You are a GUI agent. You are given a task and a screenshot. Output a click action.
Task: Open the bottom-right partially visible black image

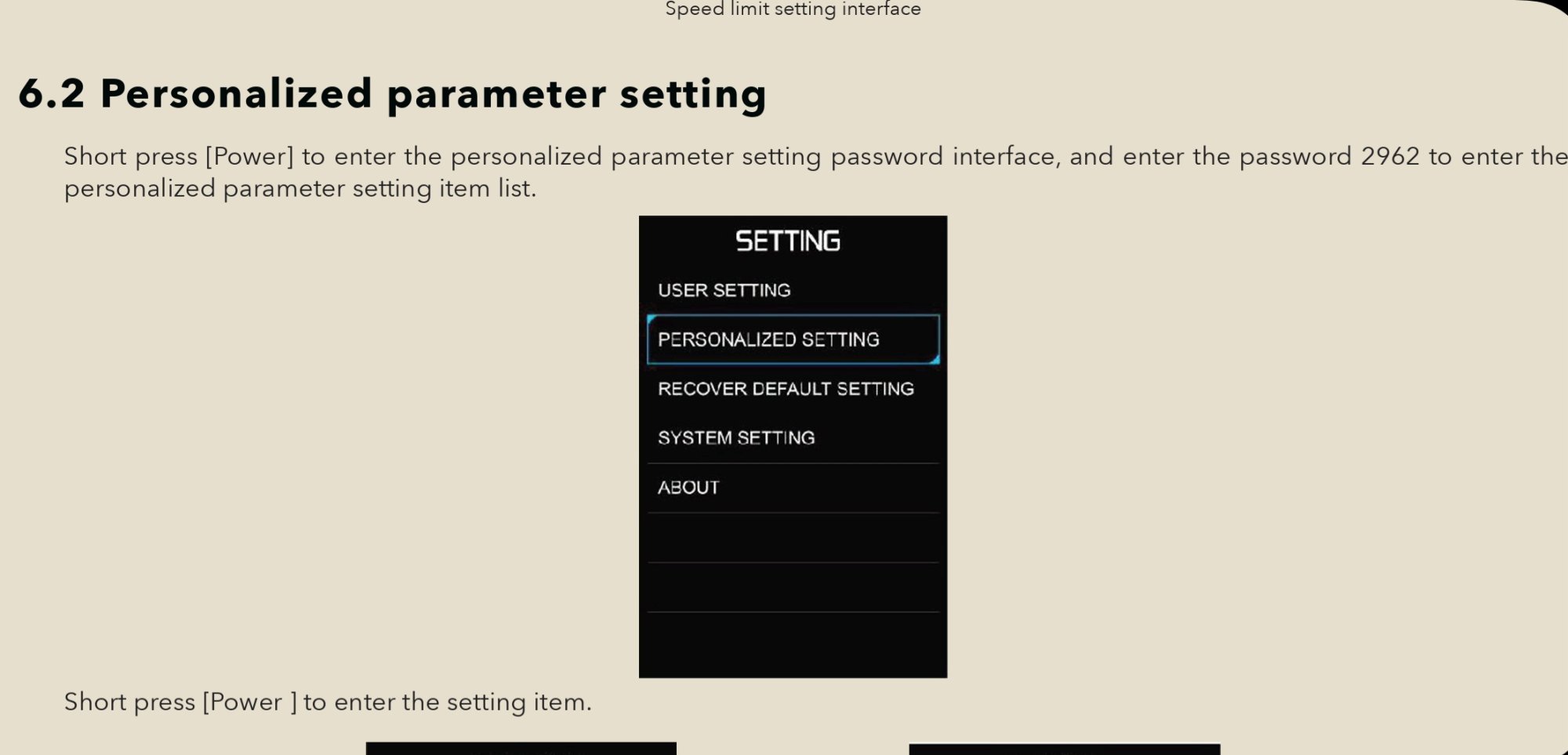point(1064,750)
